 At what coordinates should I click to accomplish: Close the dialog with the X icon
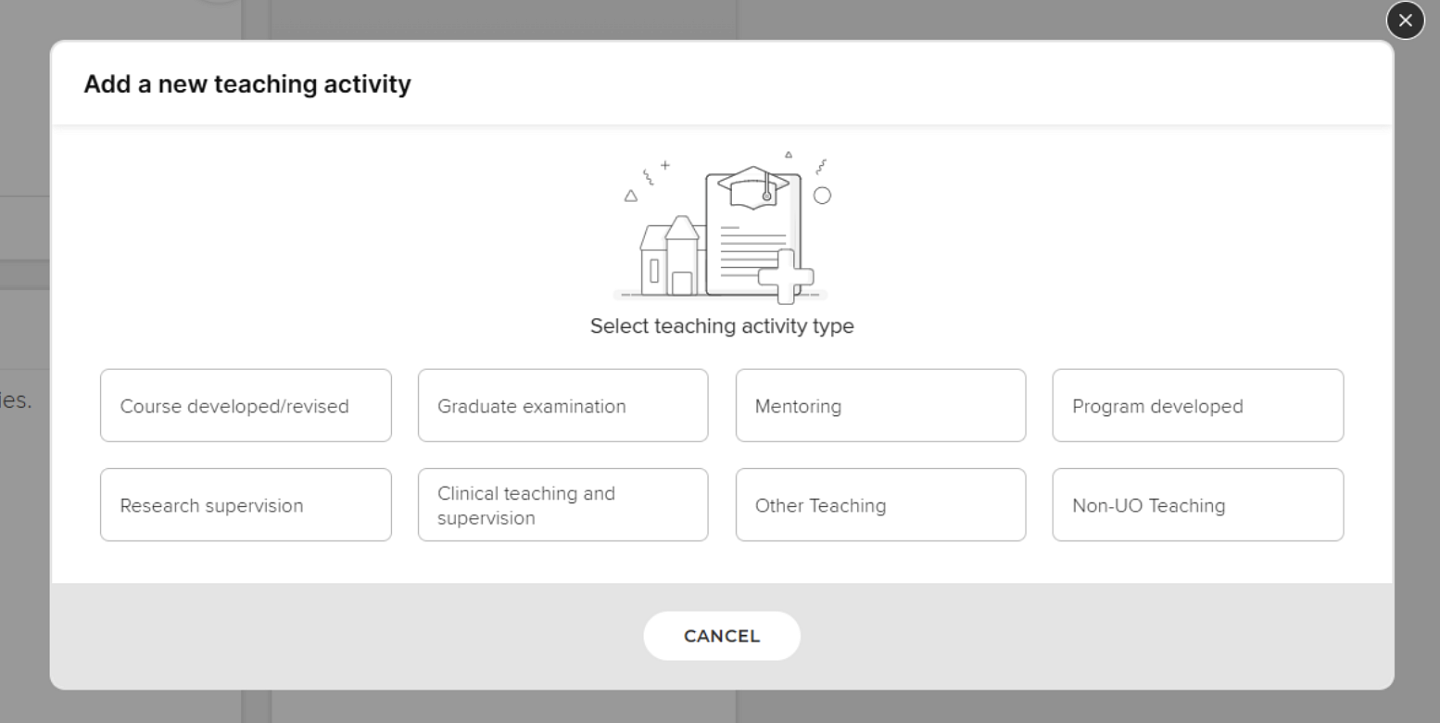pyautogui.click(x=1405, y=20)
